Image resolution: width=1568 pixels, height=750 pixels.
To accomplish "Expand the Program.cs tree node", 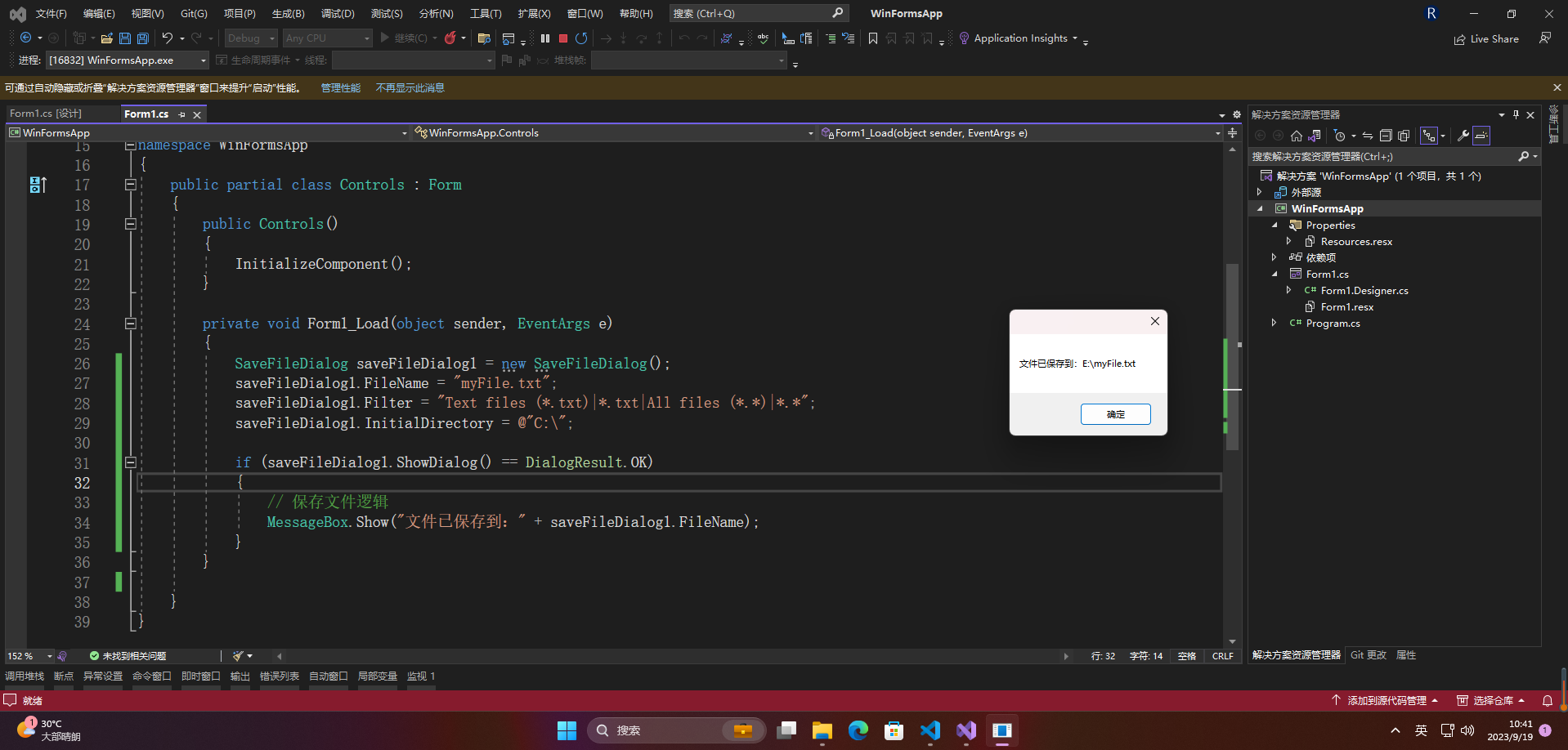I will pyautogui.click(x=1274, y=324).
